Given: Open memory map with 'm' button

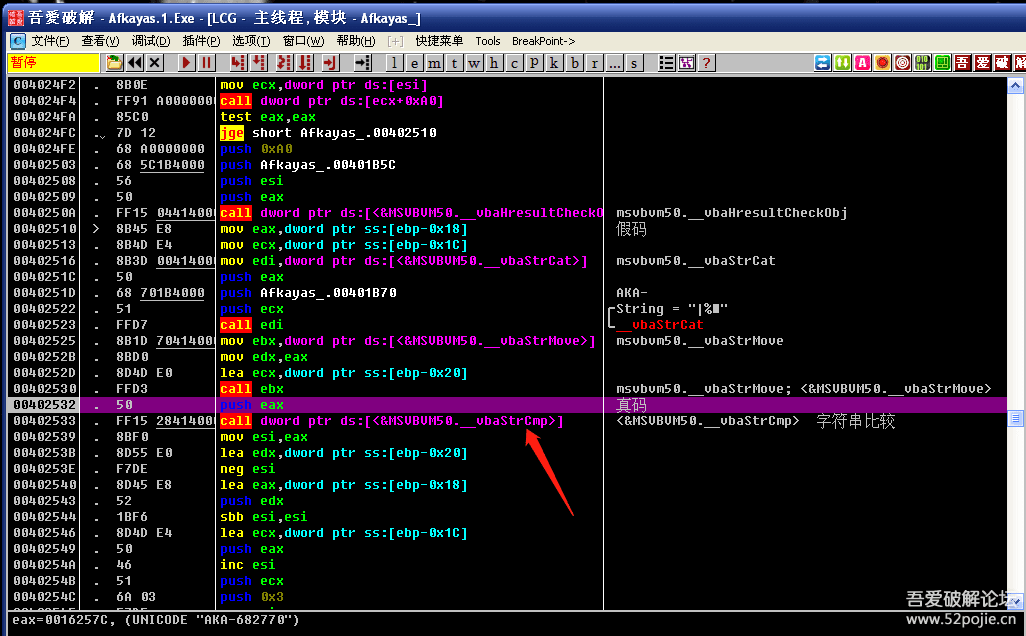Looking at the screenshot, I should pyautogui.click(x=433, y=63).
